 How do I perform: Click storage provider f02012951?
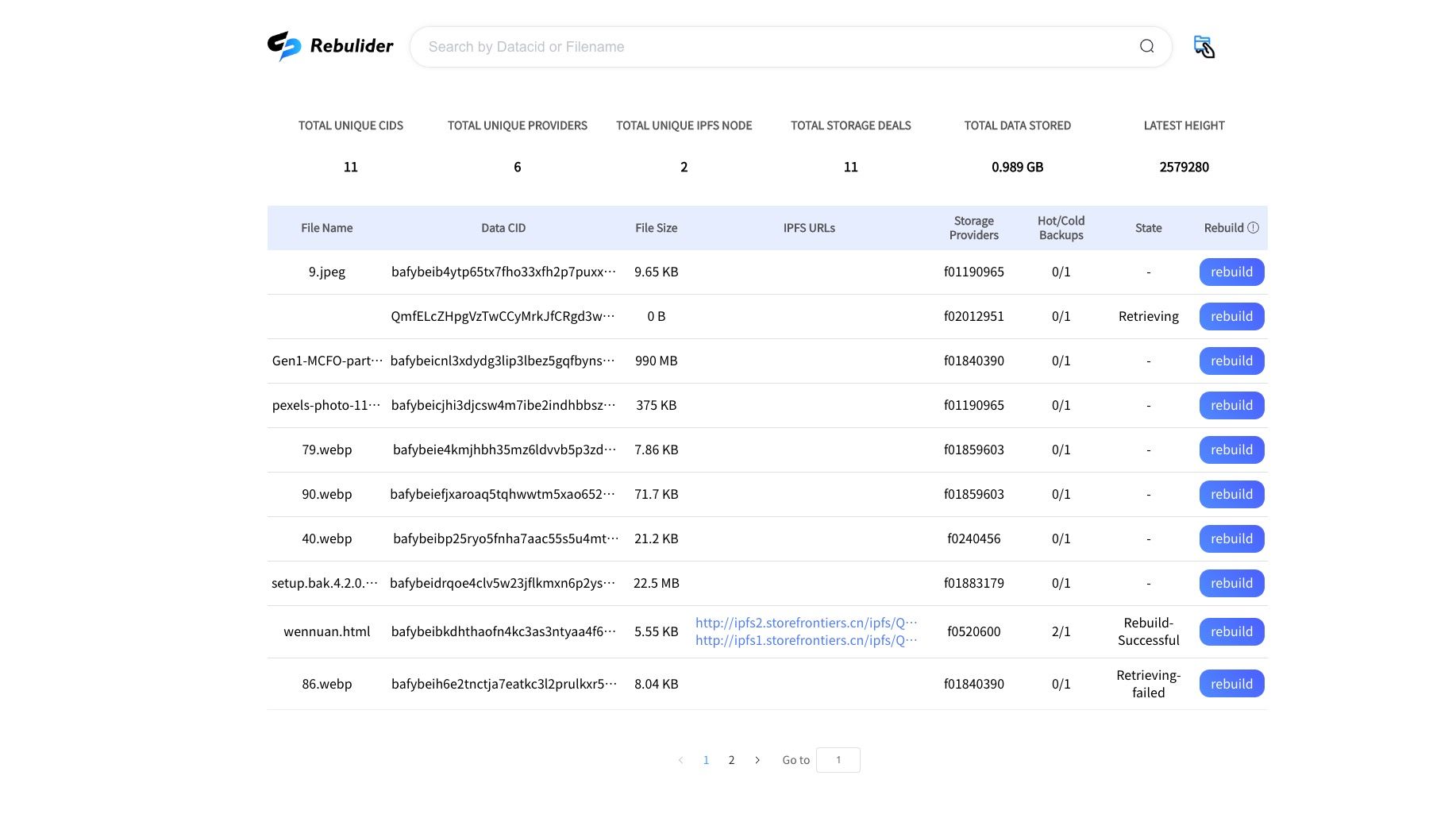click(x=973, y=316)
